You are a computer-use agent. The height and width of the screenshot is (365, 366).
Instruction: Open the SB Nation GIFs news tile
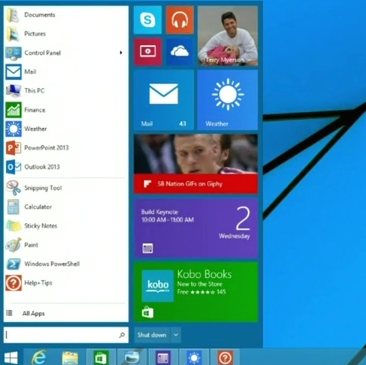[x=196, y=164]
